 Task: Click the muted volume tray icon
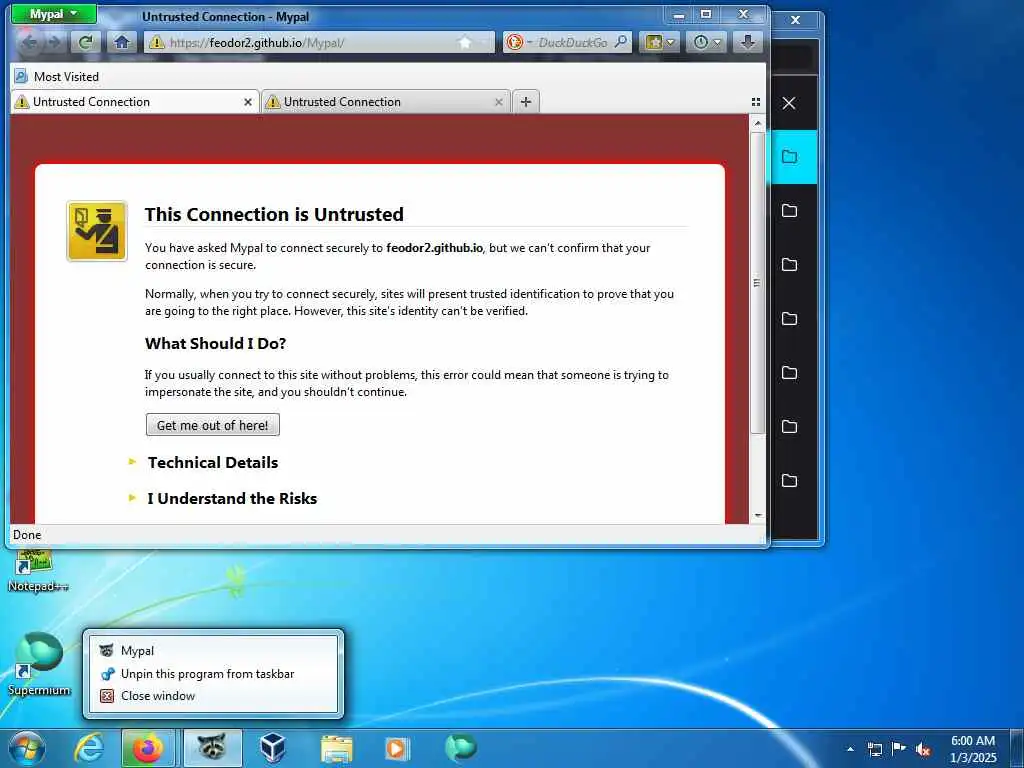click(923, 749)
